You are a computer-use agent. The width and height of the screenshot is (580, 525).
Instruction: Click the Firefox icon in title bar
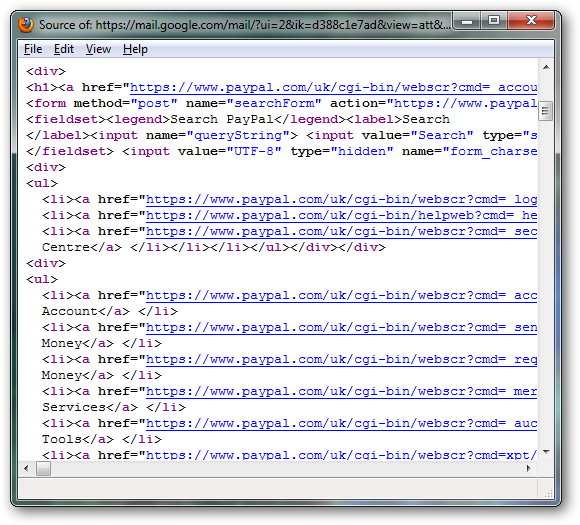[x=26, y=25]
